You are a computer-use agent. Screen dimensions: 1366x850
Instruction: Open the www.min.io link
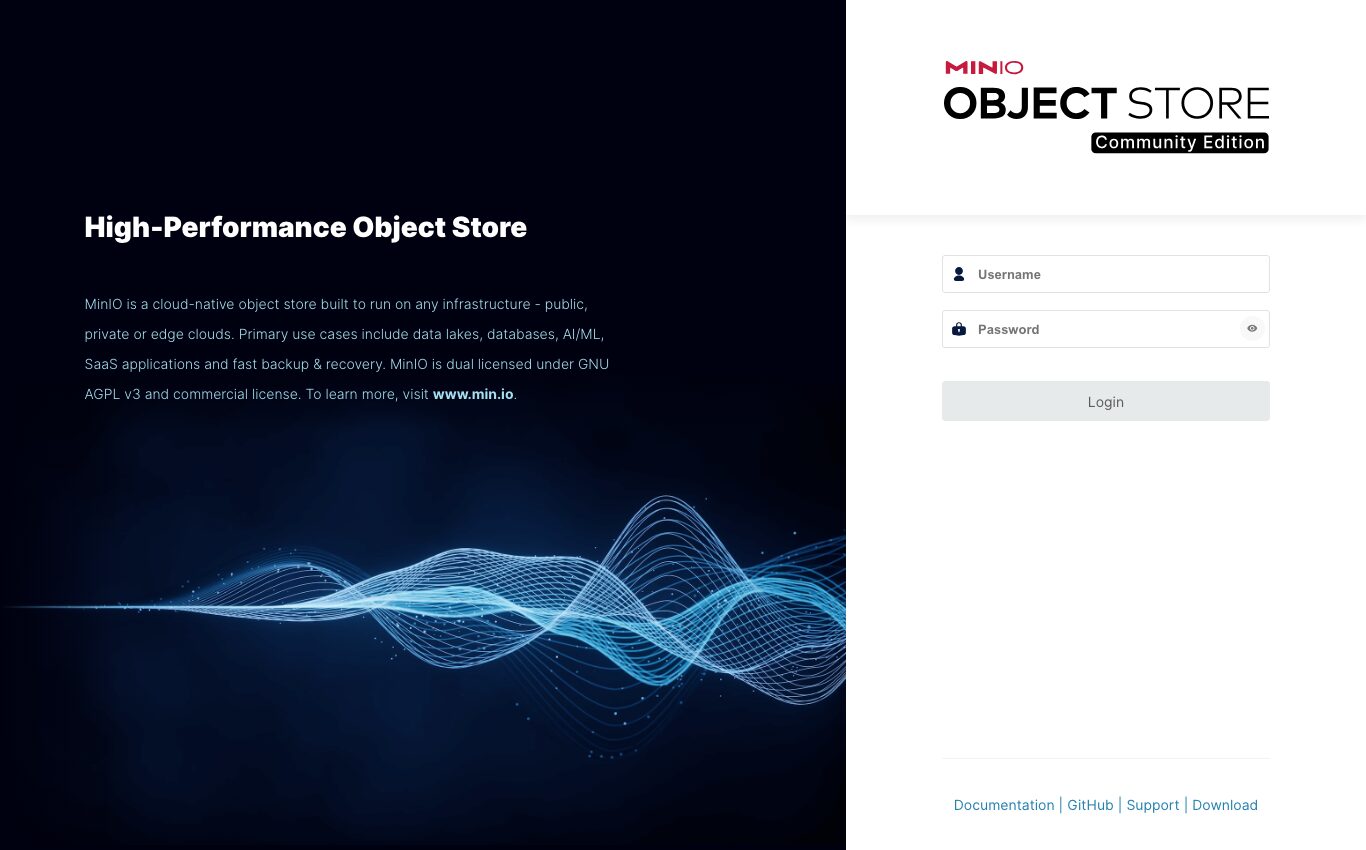point(473,394)
